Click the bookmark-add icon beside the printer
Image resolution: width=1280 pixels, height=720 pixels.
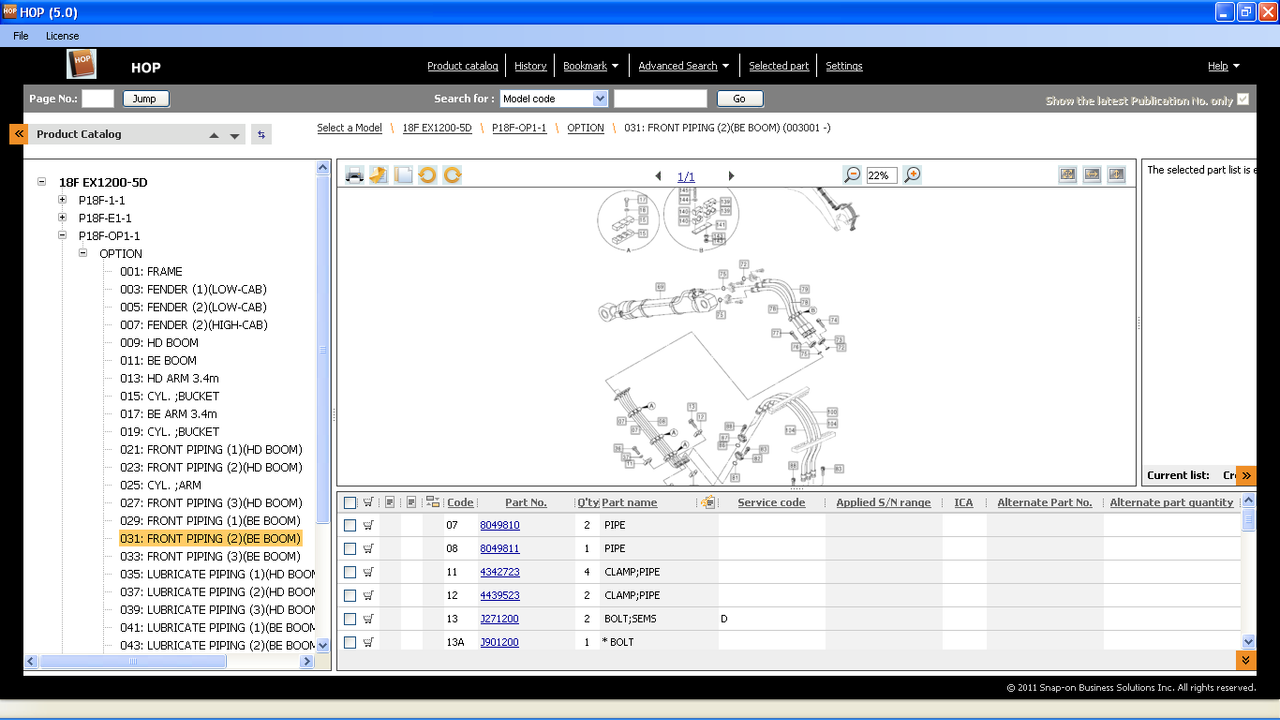click(x=378, y=175)
